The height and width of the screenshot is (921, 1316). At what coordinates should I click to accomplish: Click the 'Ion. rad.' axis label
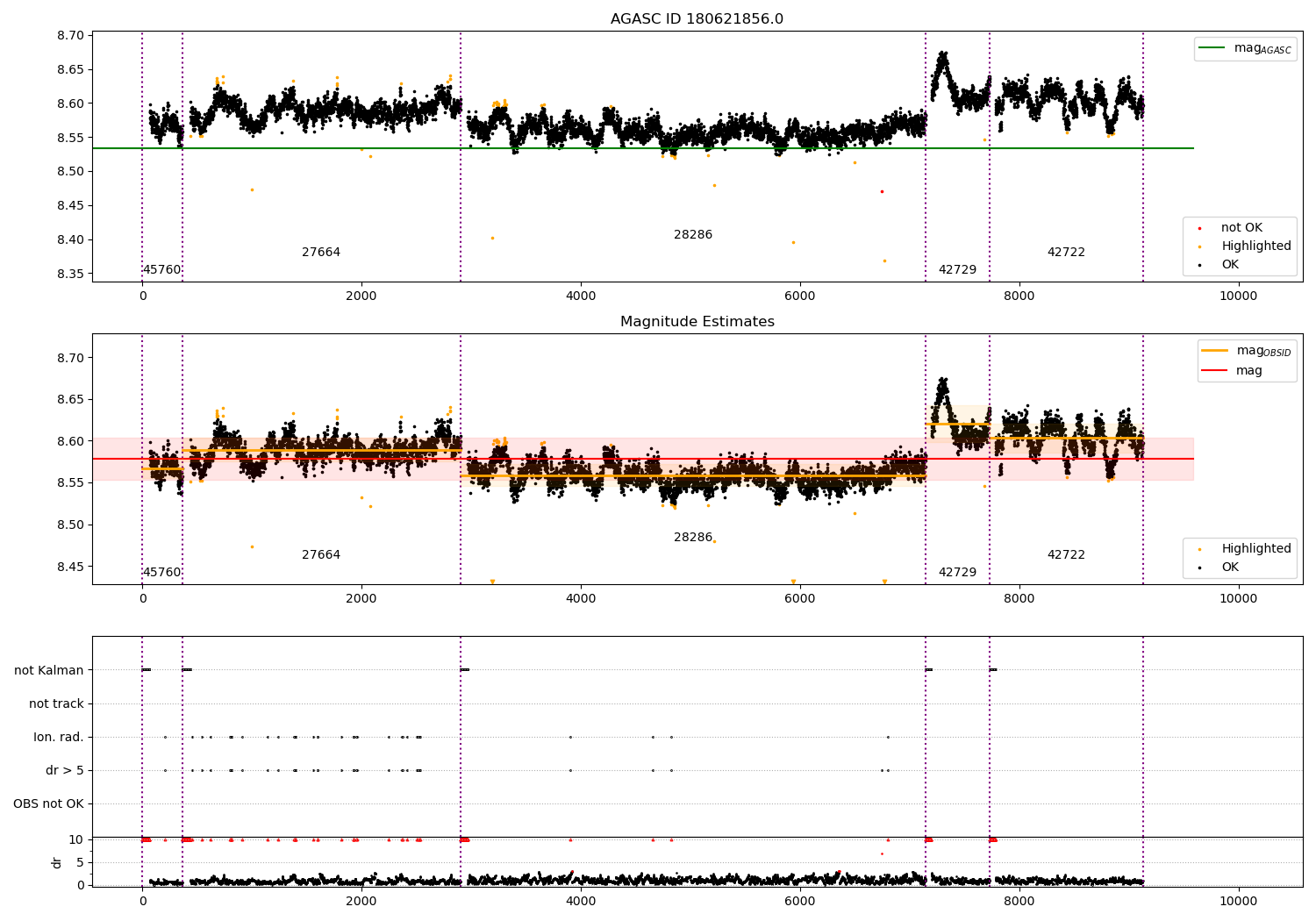click(59, 738)
